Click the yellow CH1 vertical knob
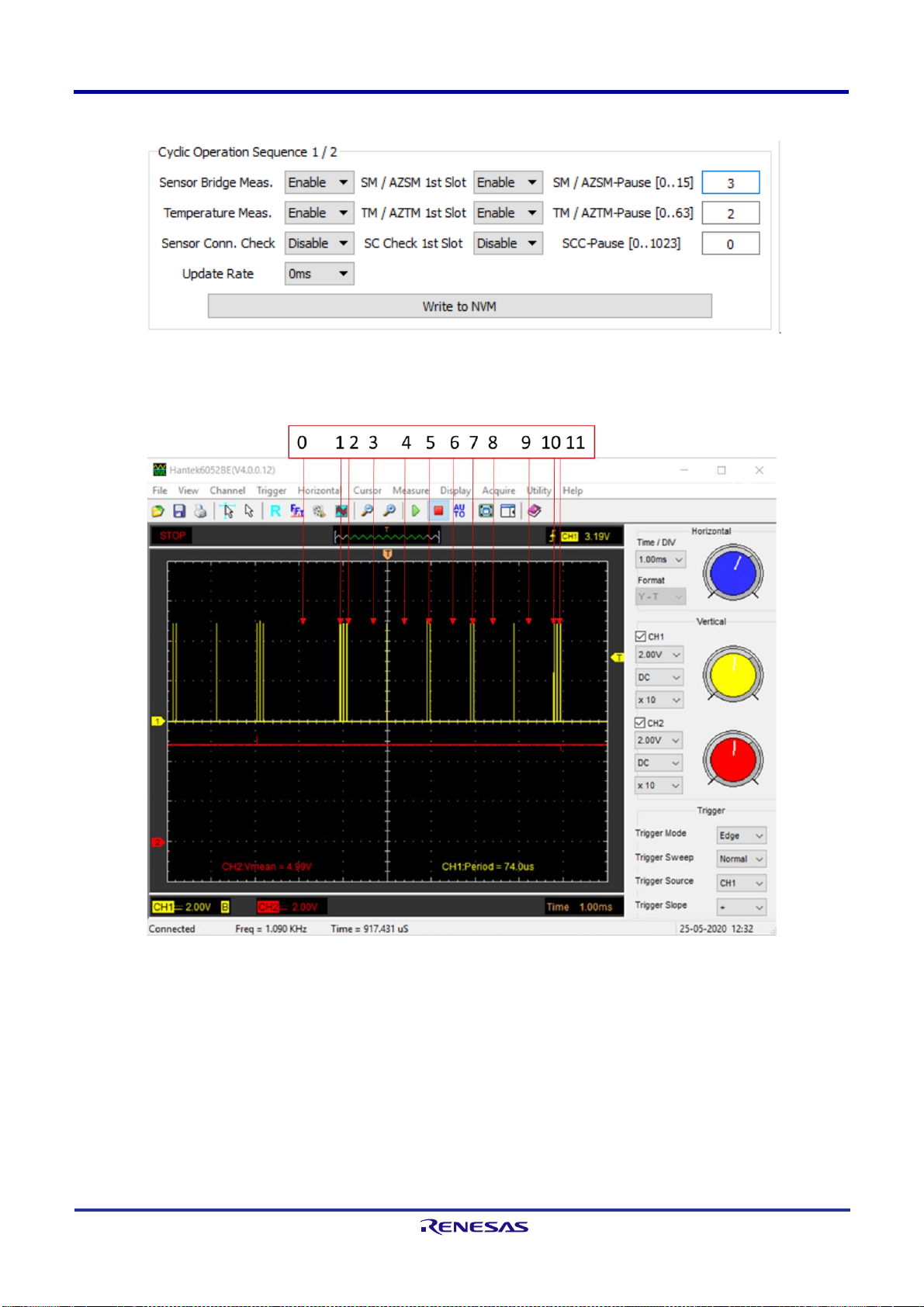924x1307 pixels. [733, 675]
